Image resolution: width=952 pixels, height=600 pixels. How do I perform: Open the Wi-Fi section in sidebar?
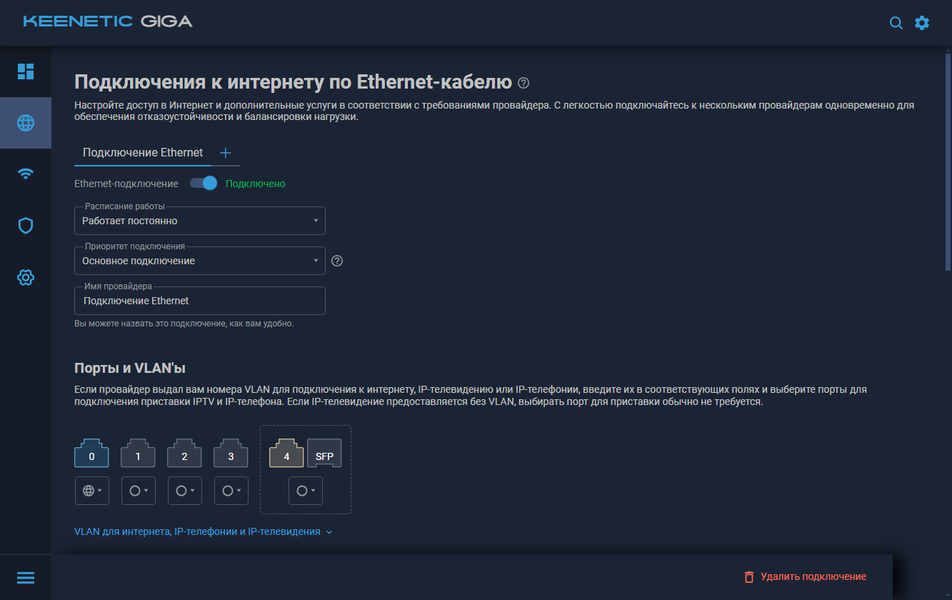pos(25,174)
